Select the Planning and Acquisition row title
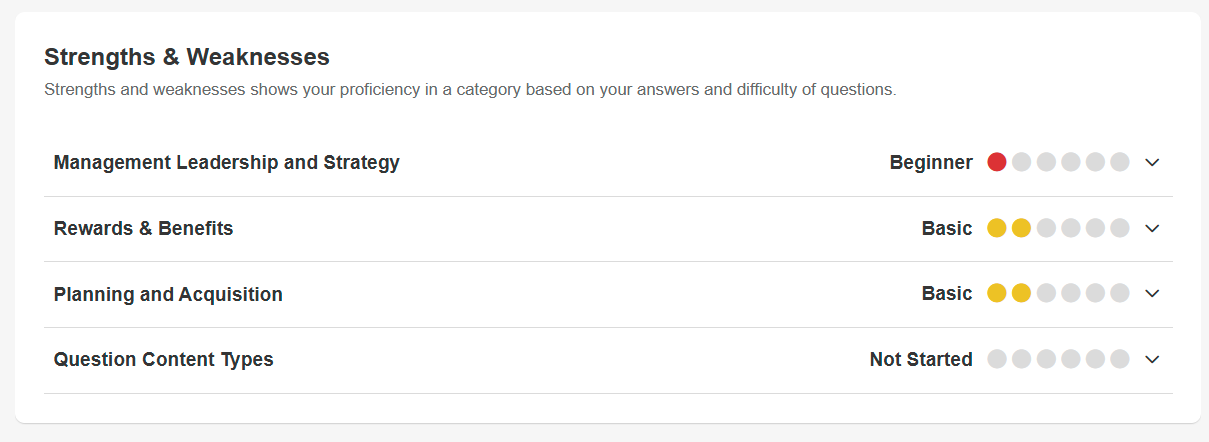Image resolution: width=1209 pixels, height=442 pixels. point(168,294)
